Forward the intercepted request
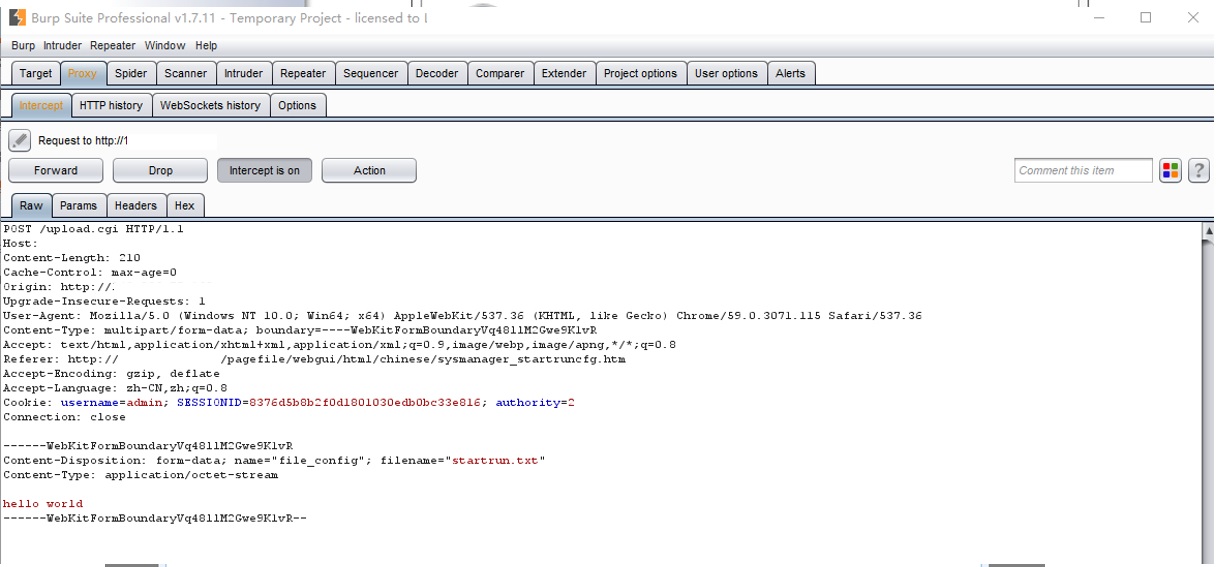This screenshot has width=1219, height=567. point(56,171)
